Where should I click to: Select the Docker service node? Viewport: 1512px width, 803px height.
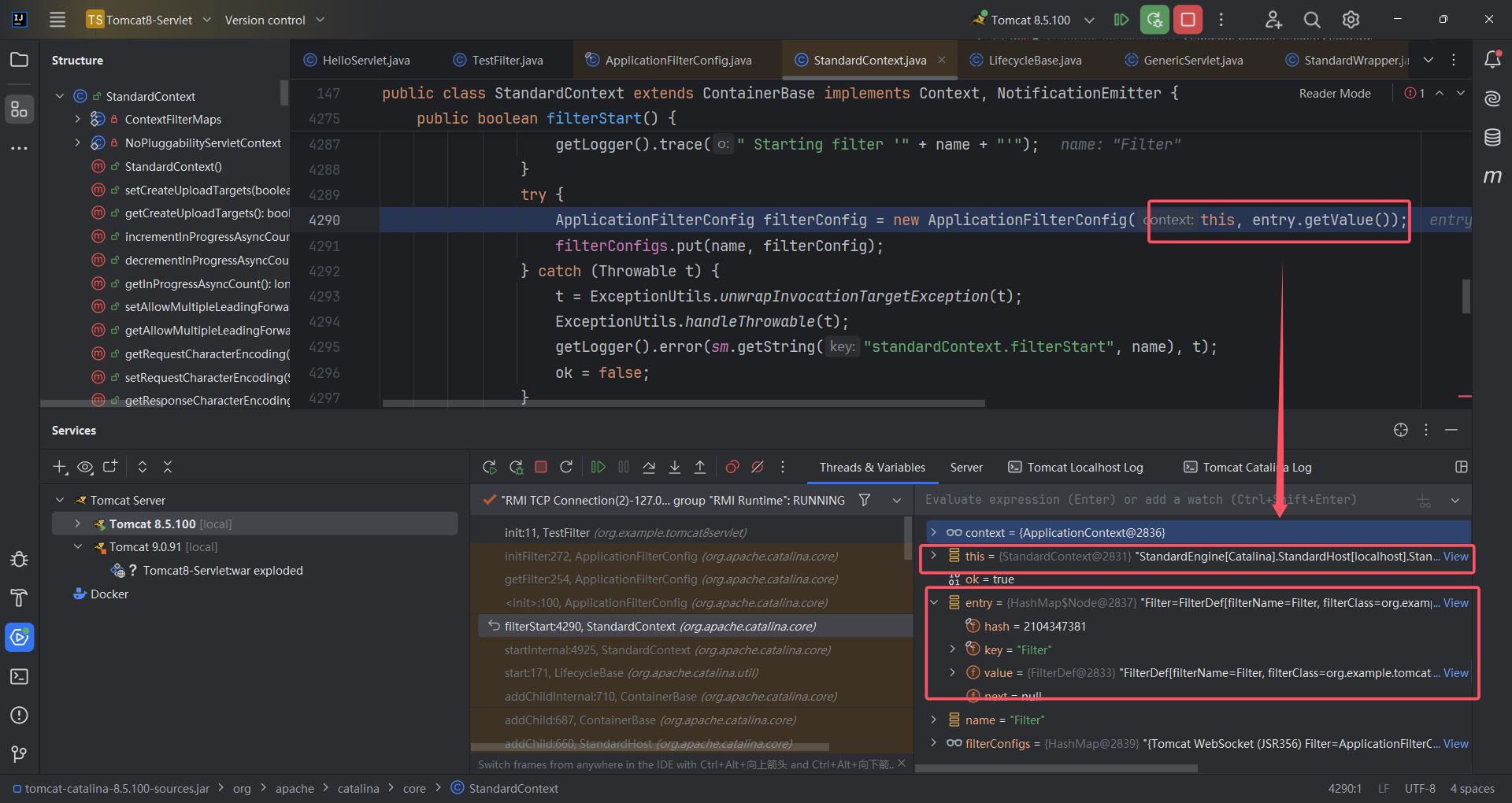click(101, 594)
